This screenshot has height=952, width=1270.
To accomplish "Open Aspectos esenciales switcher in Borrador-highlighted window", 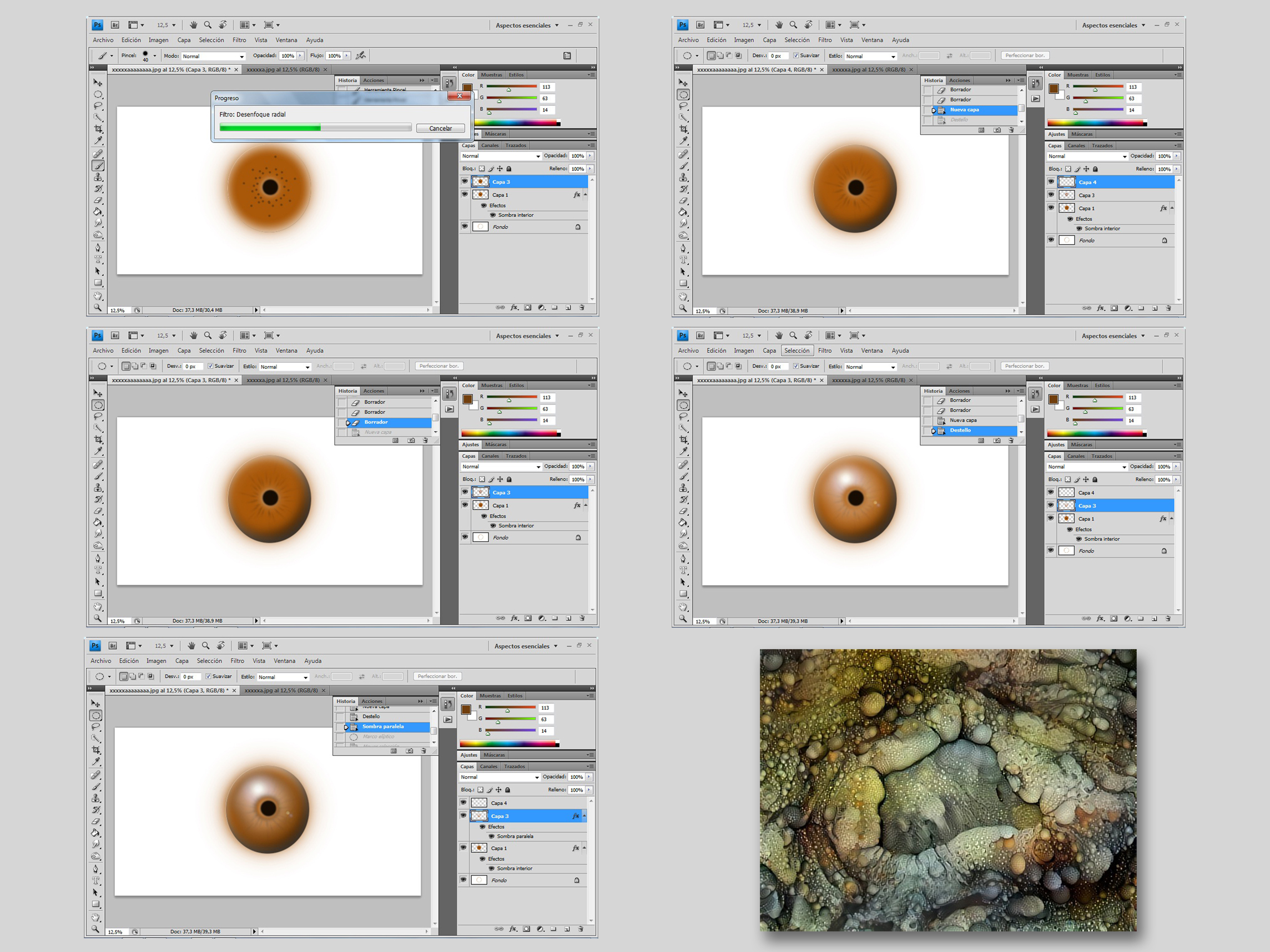I will click(527, 336).
